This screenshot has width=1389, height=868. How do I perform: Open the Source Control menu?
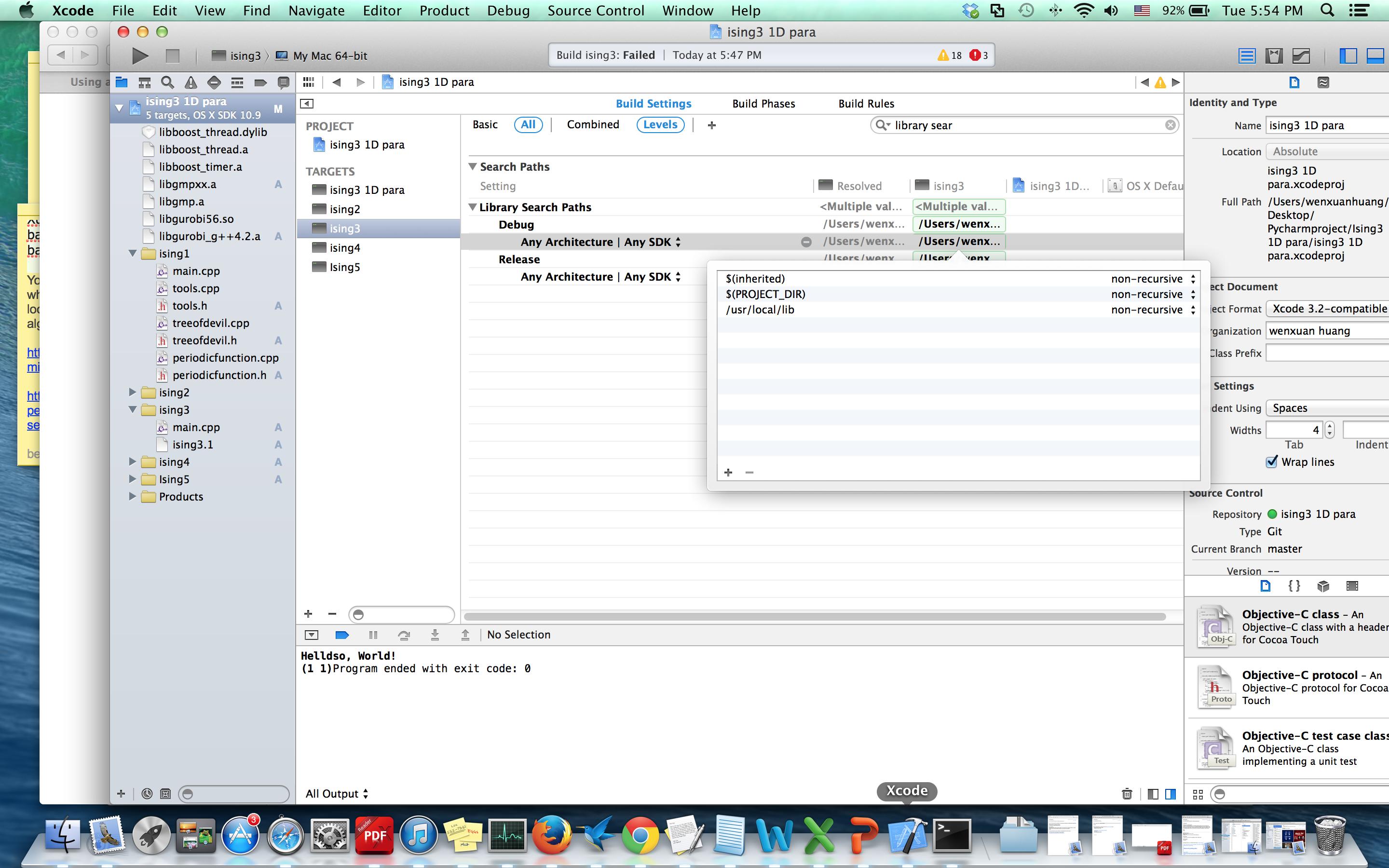596,10
